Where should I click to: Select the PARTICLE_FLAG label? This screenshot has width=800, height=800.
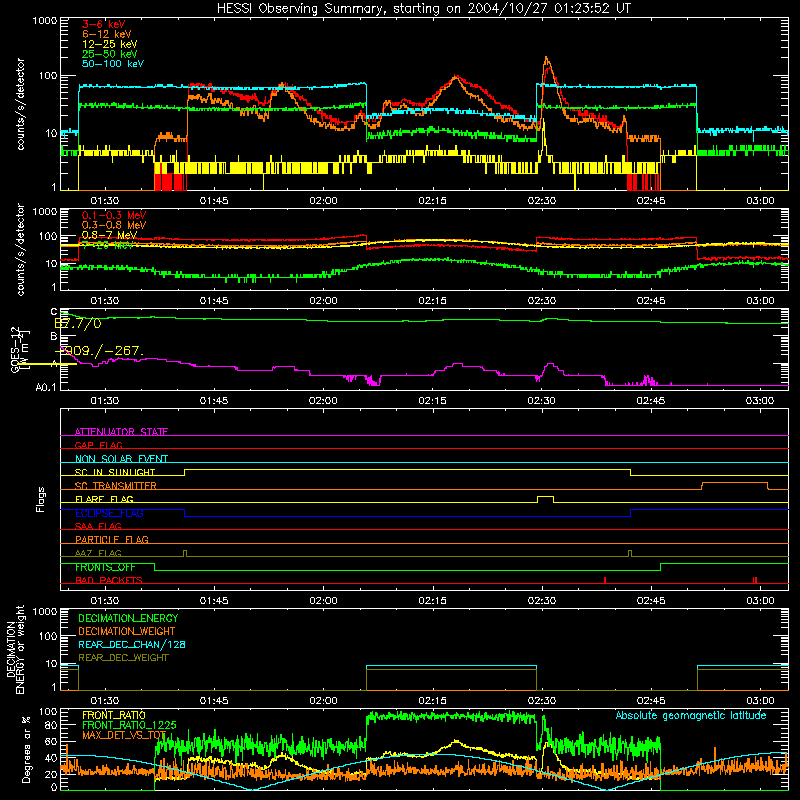pos(112,539)
